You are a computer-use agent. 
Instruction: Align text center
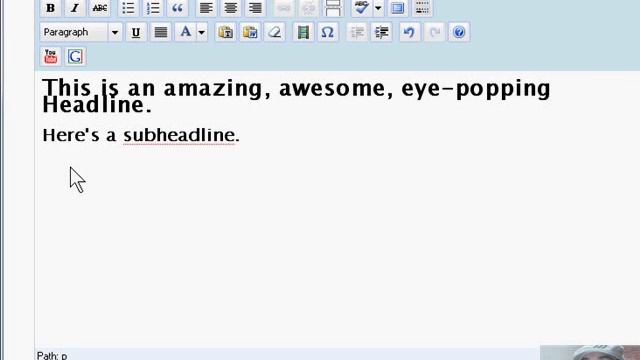(x=231, y=8)
